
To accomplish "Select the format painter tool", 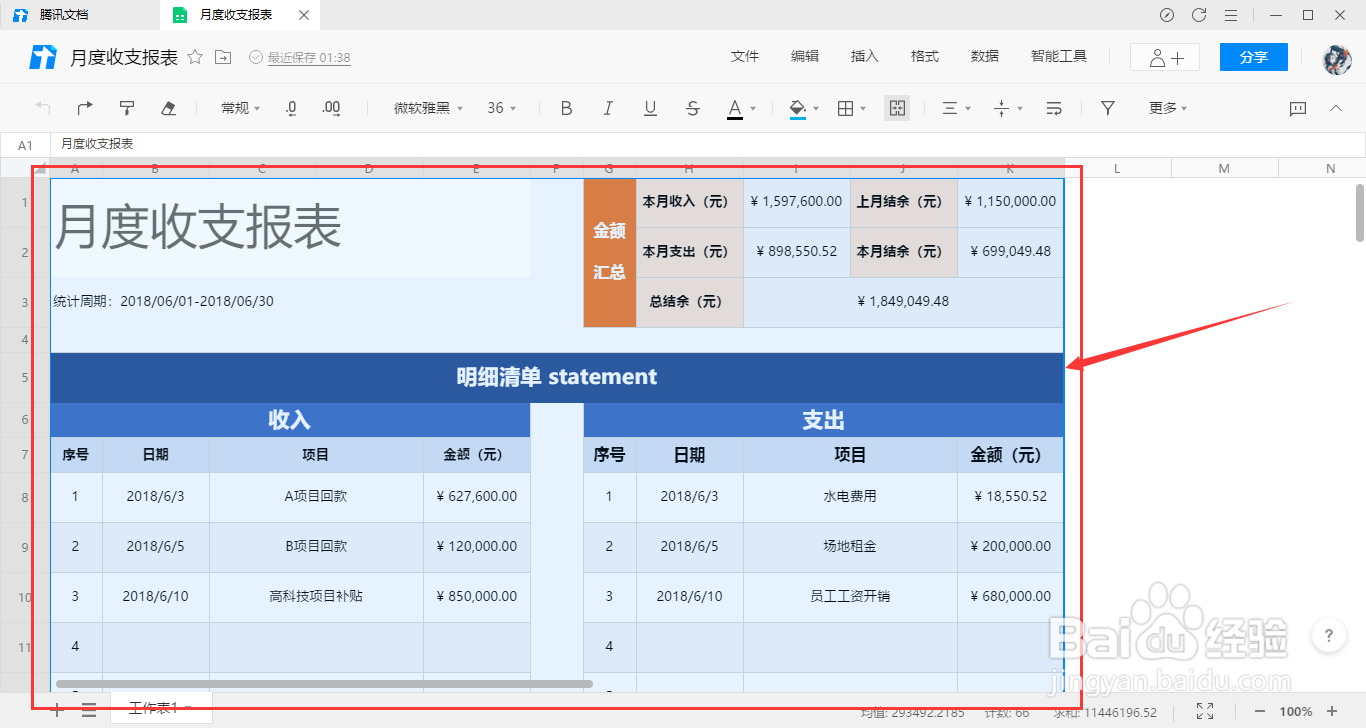I will point(127,108).
